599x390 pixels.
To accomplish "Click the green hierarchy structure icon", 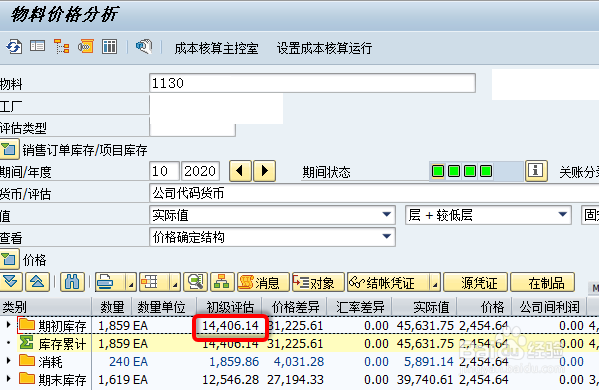I will [x=222, y=282].
